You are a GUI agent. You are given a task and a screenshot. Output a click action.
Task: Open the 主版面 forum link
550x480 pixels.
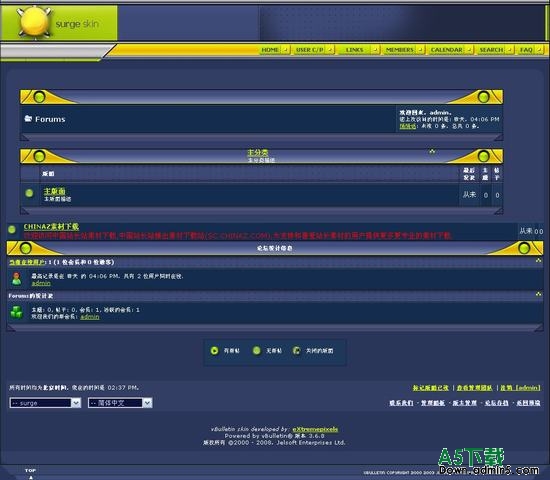tap(54, 191)
